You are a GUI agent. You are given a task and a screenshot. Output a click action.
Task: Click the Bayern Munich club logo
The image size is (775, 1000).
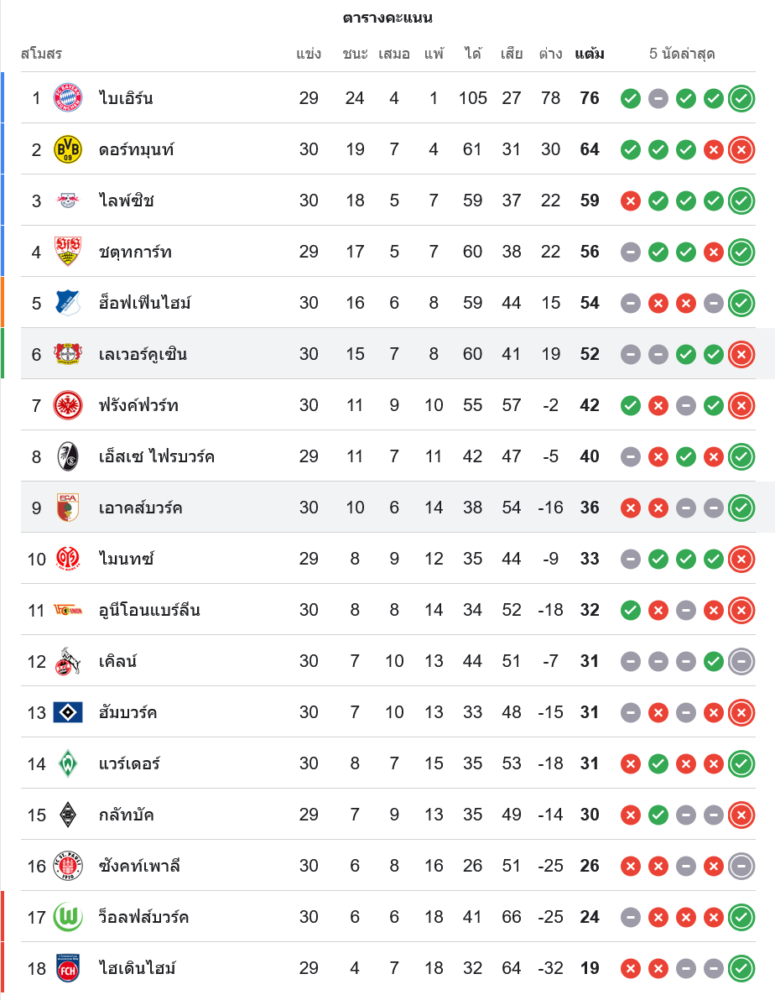68,98
